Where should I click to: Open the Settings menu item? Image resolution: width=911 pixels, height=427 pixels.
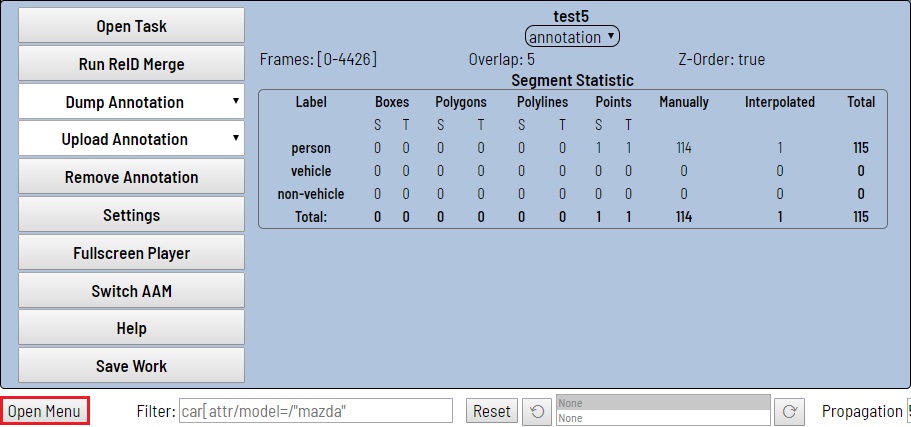click(132, 215)
